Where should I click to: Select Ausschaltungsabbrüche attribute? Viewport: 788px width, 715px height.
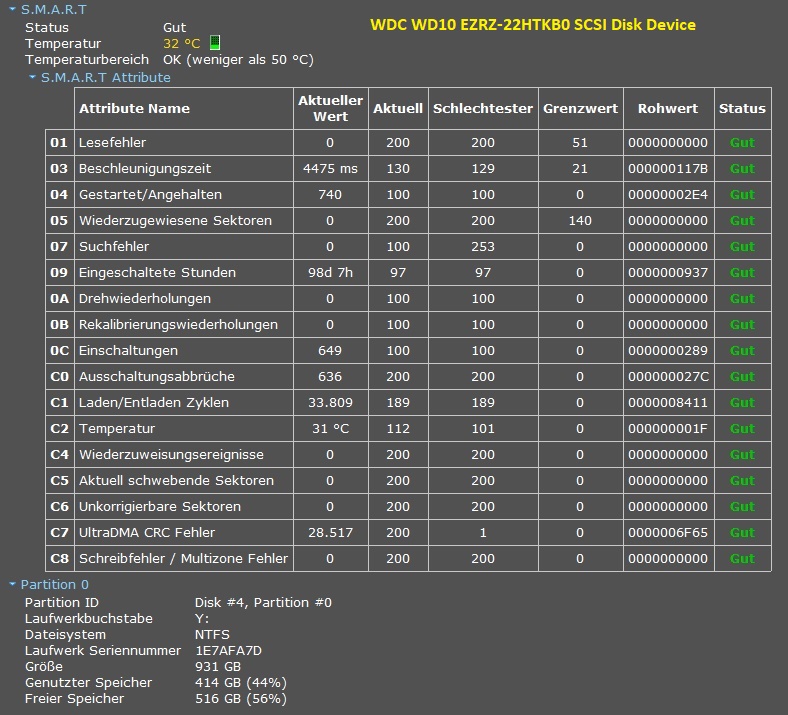coord(157,377)
